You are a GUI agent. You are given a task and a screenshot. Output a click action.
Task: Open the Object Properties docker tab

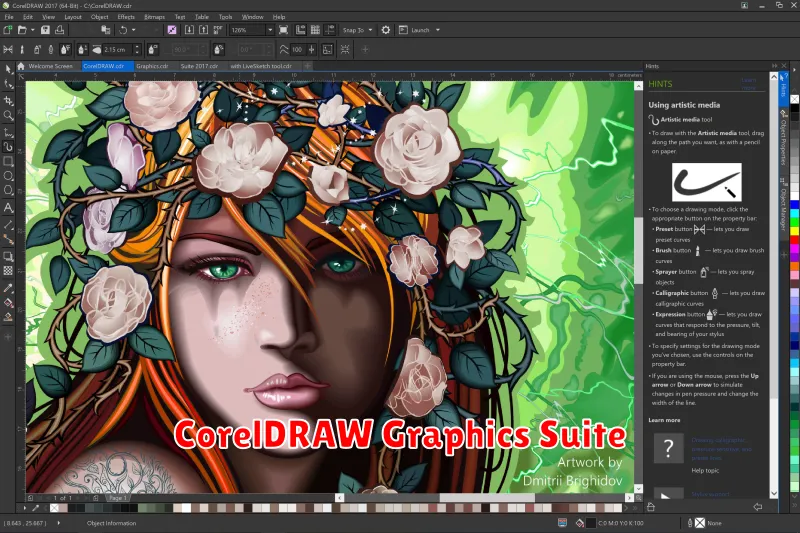tap(783, 140)
